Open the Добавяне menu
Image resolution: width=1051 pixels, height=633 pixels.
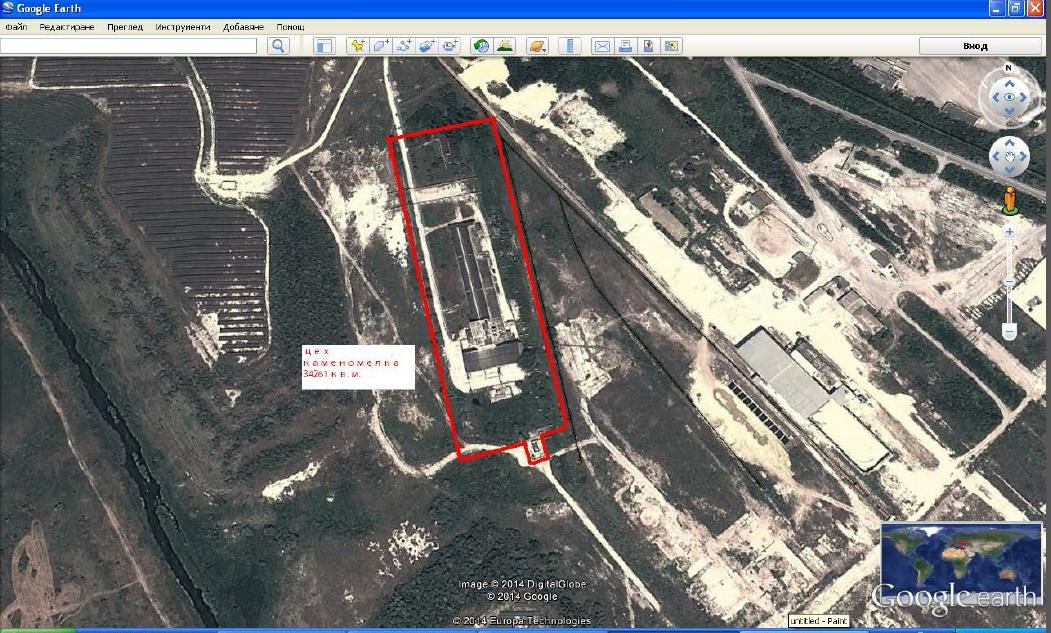[x=243, y=27]
